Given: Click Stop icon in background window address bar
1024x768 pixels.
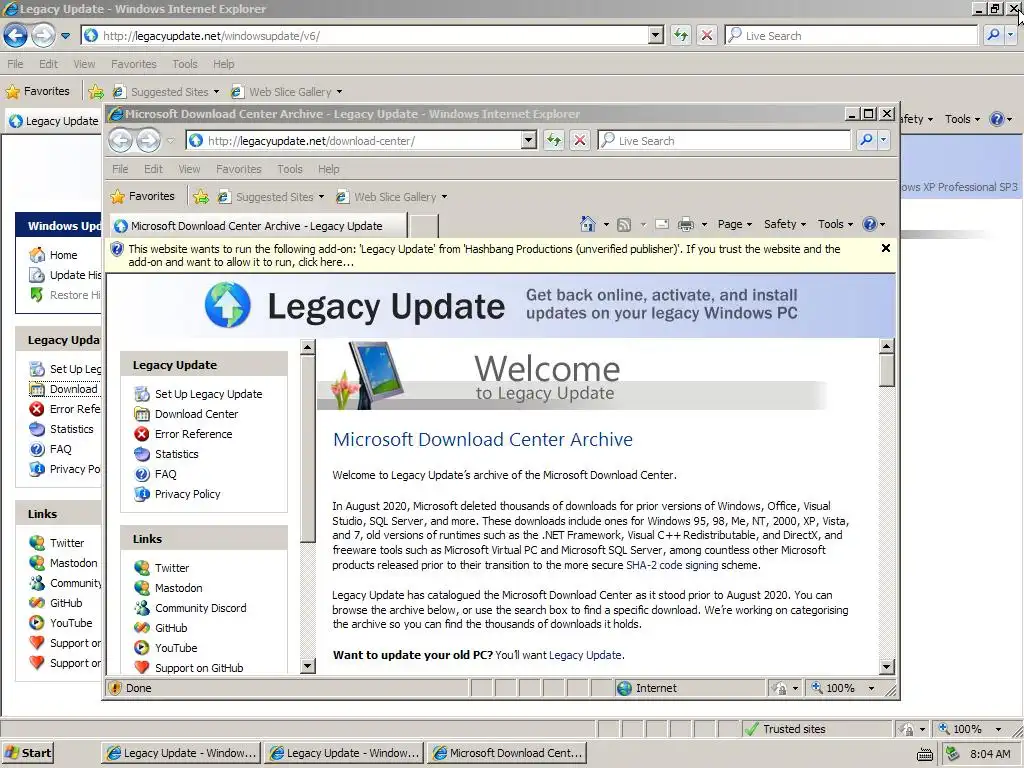Looking at the screenshot, I should pyautogui.click(x=707, y=35).
